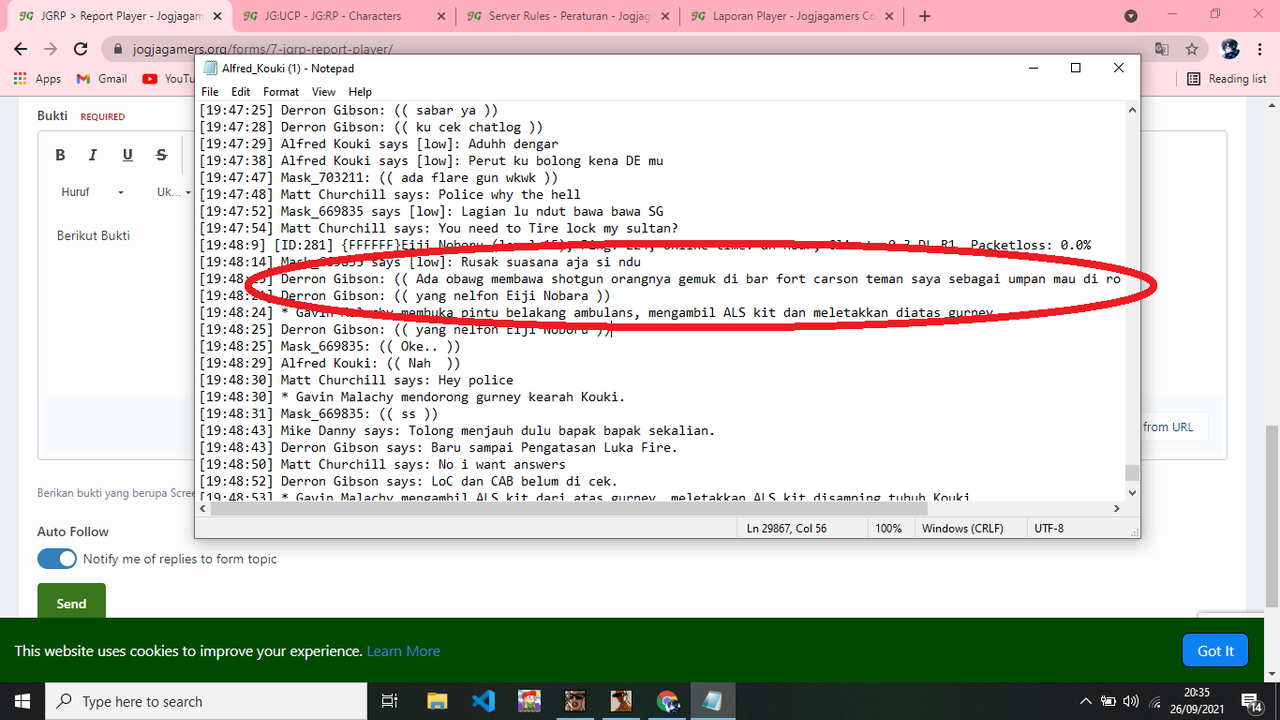Click the taskbar search box
1280x720 pixels.
205,701
